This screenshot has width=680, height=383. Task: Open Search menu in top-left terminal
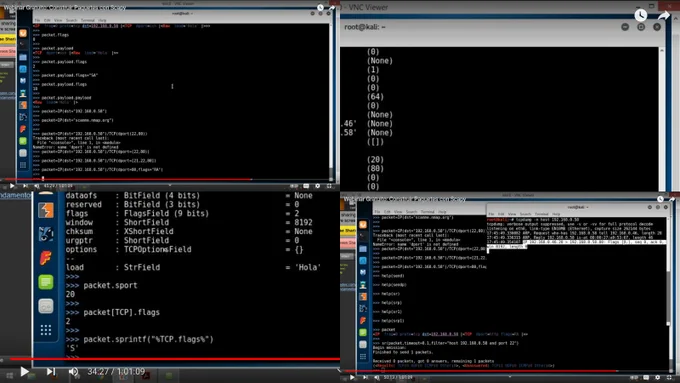point(72,20)
